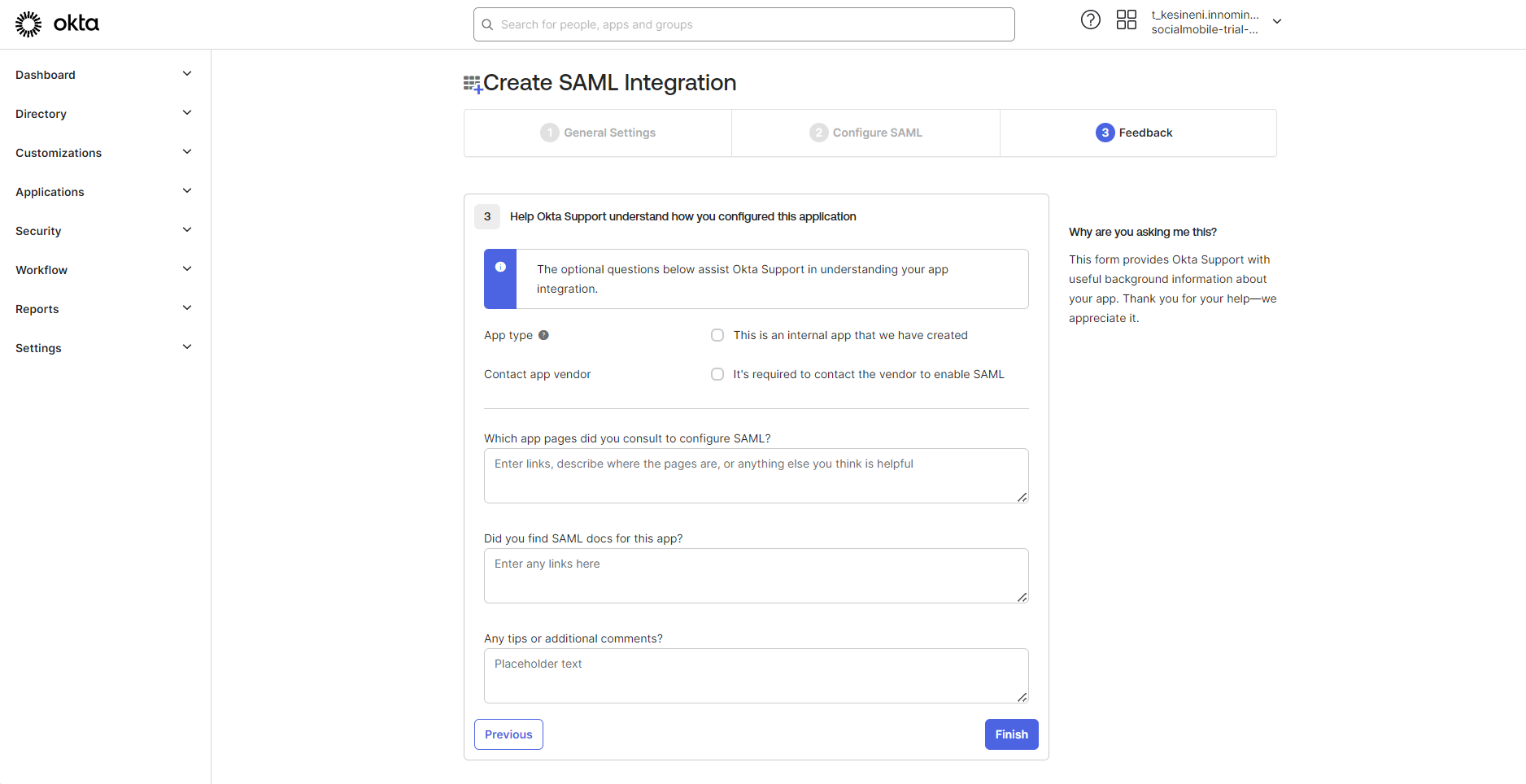Open the help question mark icon
This screenshot has height=784, width=1526.
[x=1090, y=20]
